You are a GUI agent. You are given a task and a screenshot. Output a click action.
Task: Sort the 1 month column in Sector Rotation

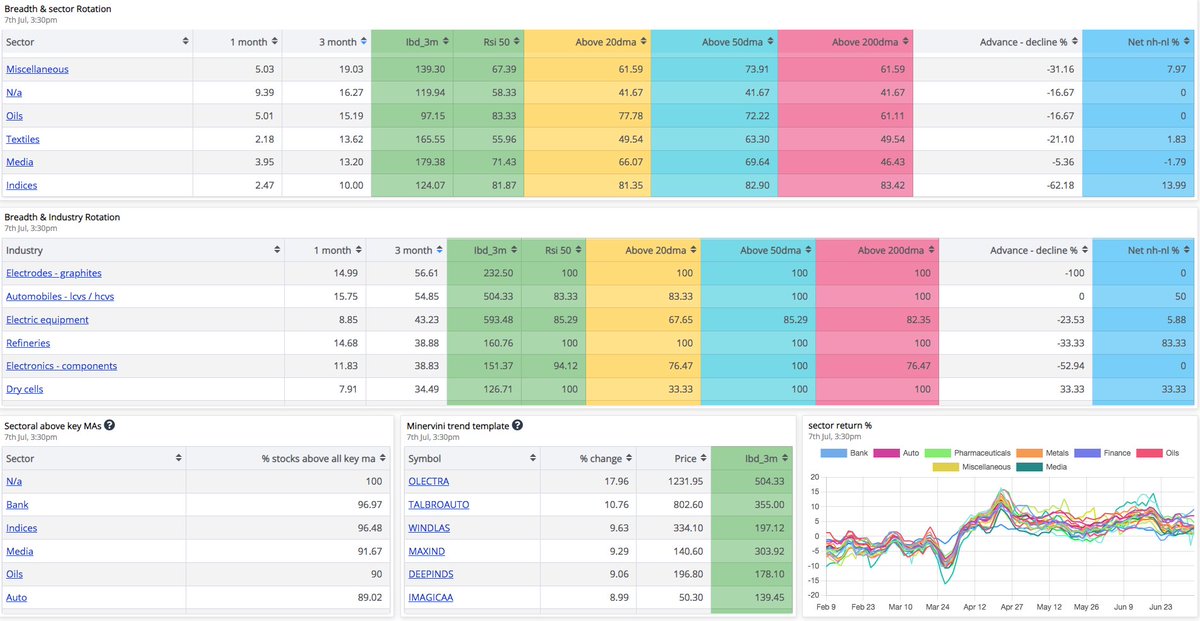pyautogui.click(x=273, y=41)
